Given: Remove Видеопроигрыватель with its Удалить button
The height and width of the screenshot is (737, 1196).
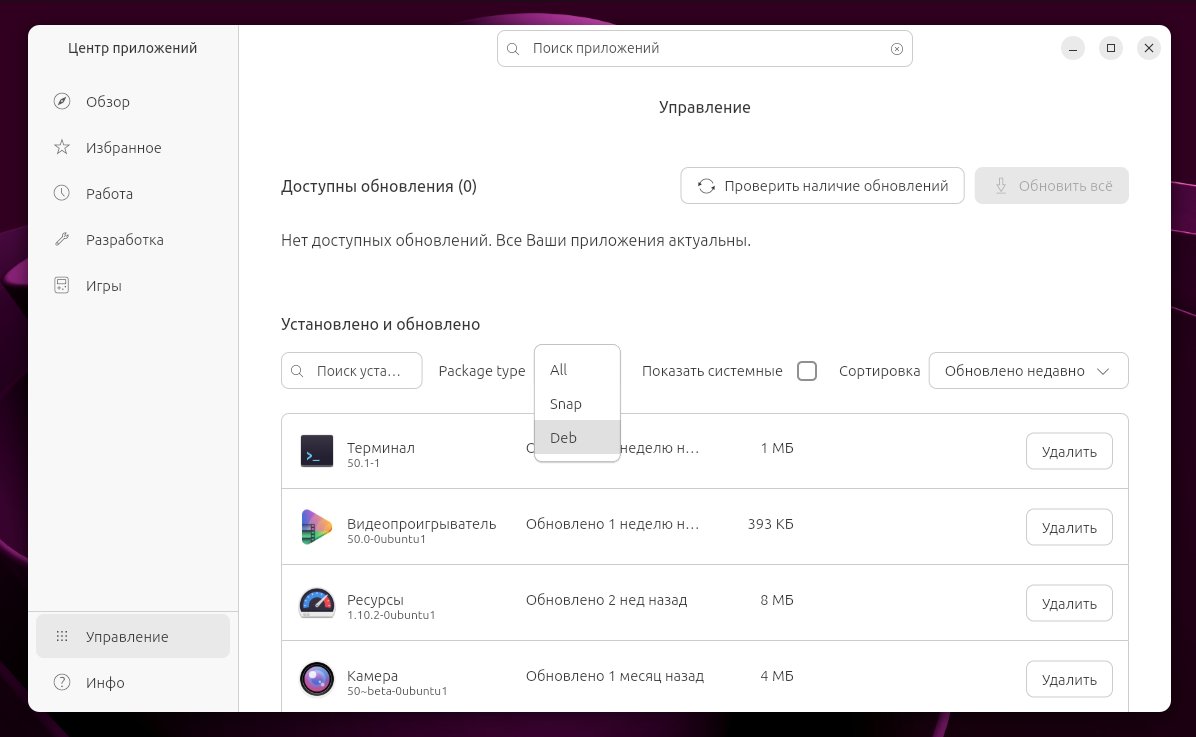Looking at the screenshot, I should pyautogui.click(x=1069, y=527).
